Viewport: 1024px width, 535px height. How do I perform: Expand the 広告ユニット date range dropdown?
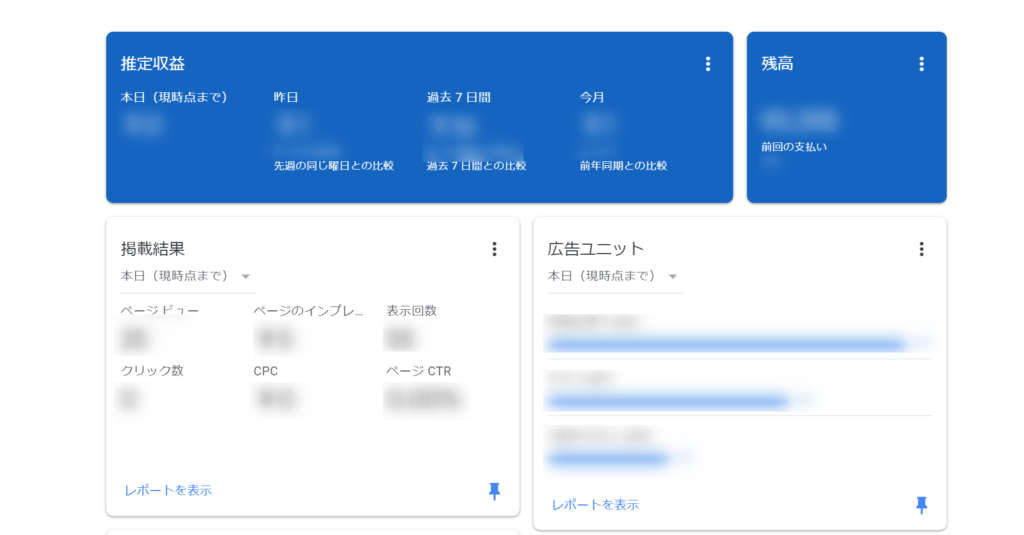click(x=615, y=276)
